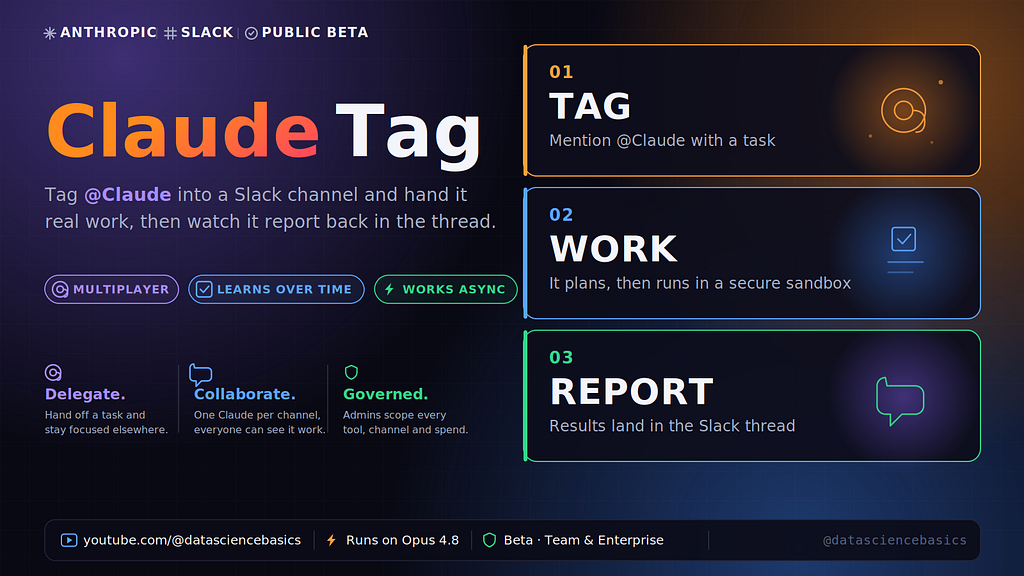Click 'Mention @Claude with a task' text

[x=662, y=140]
